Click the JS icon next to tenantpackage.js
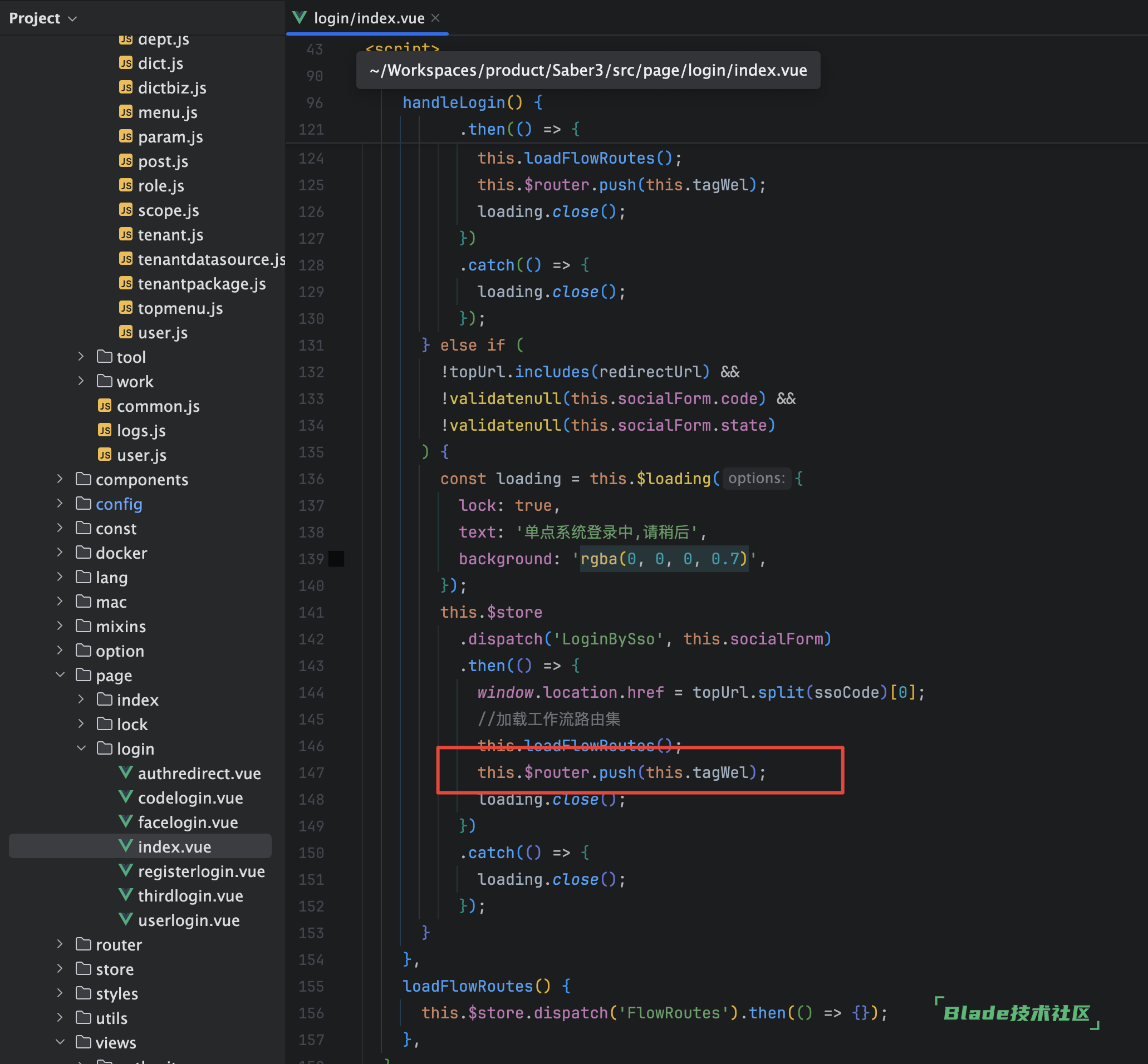1148x1064 pixels. pyautogui.click(x=126, y=283)
